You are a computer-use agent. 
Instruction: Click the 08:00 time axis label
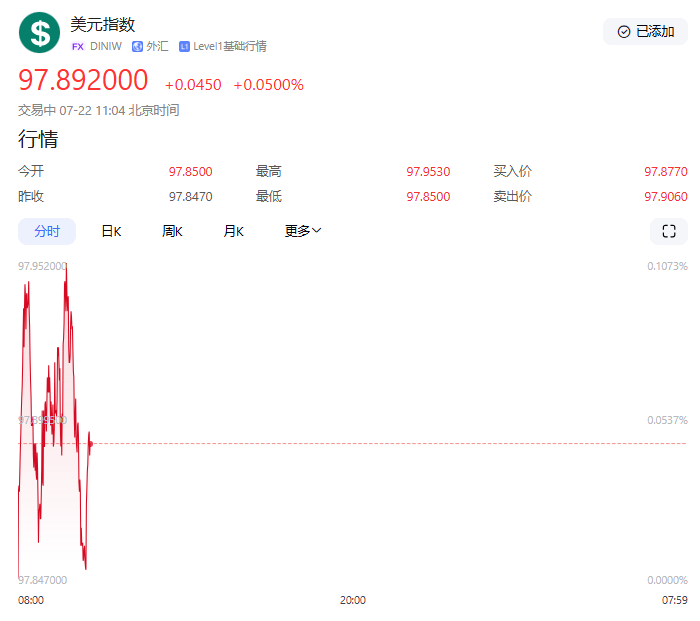[x=31, y=600]
